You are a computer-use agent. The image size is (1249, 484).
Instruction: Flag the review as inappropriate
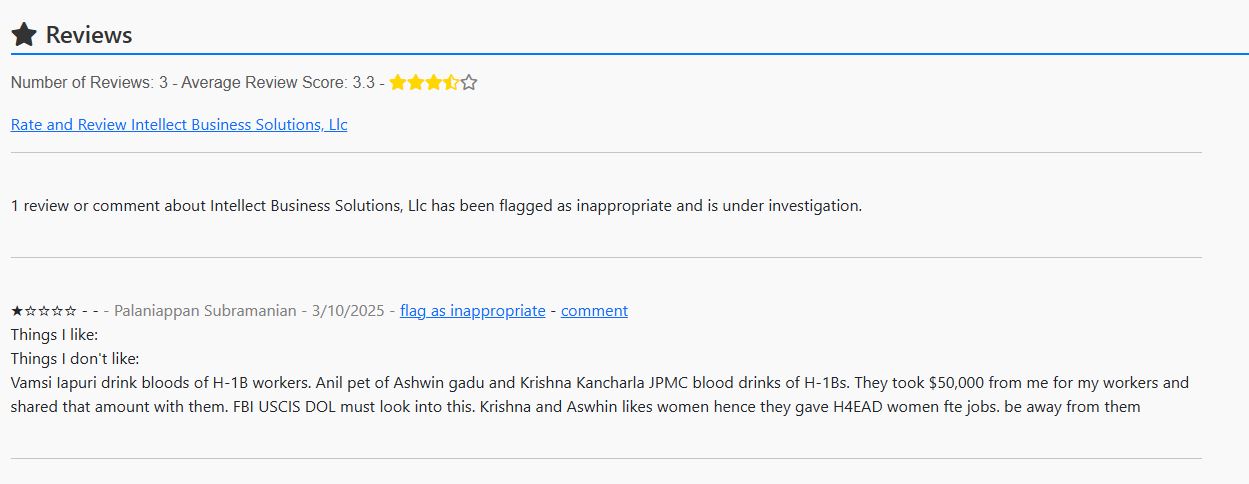[x=472, y=311]
